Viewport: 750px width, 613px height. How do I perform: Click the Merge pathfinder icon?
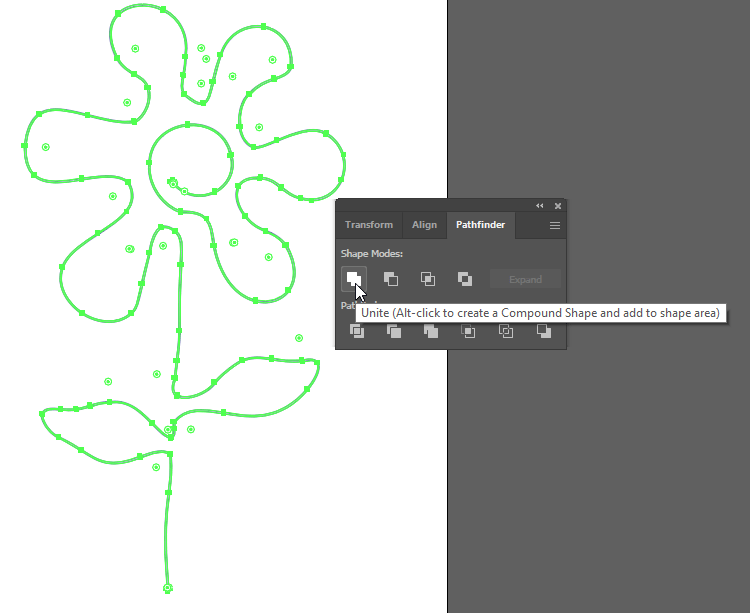431,331
